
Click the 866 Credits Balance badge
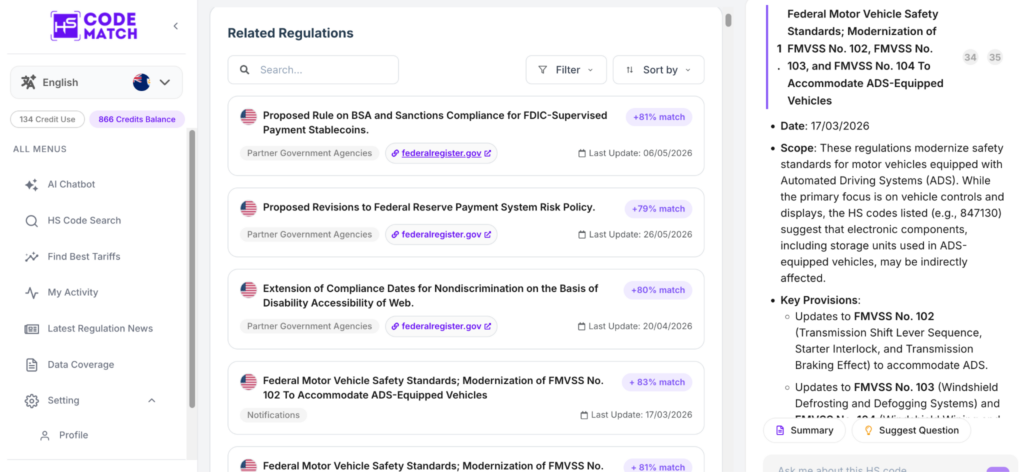(136, 119)
